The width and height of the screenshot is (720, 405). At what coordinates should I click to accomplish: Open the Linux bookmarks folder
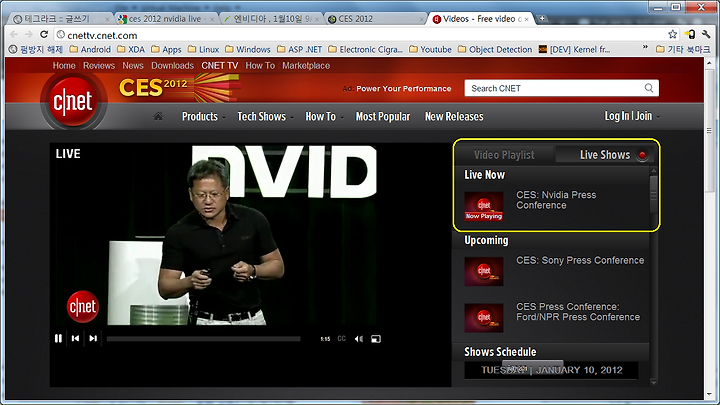(x=203, y=50)
